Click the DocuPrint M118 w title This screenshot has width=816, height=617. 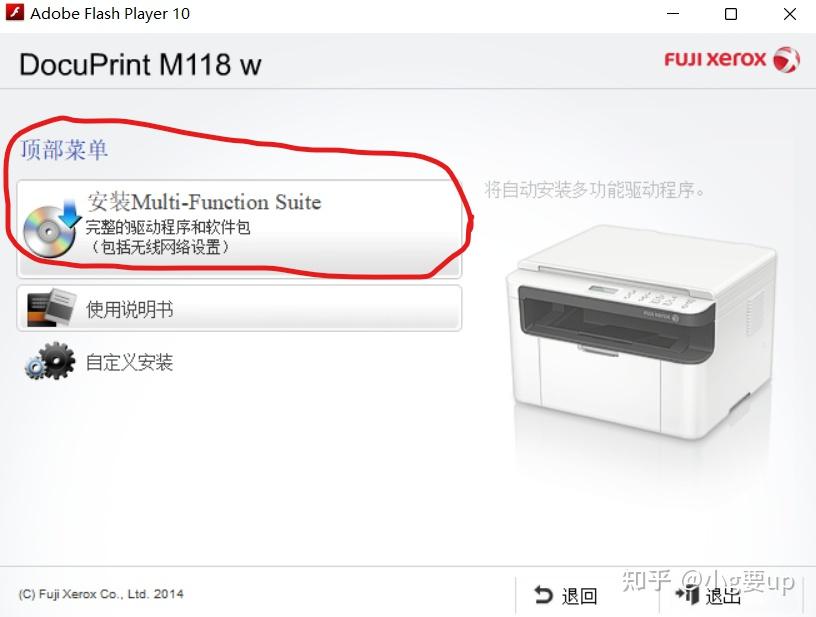point(140,65)
